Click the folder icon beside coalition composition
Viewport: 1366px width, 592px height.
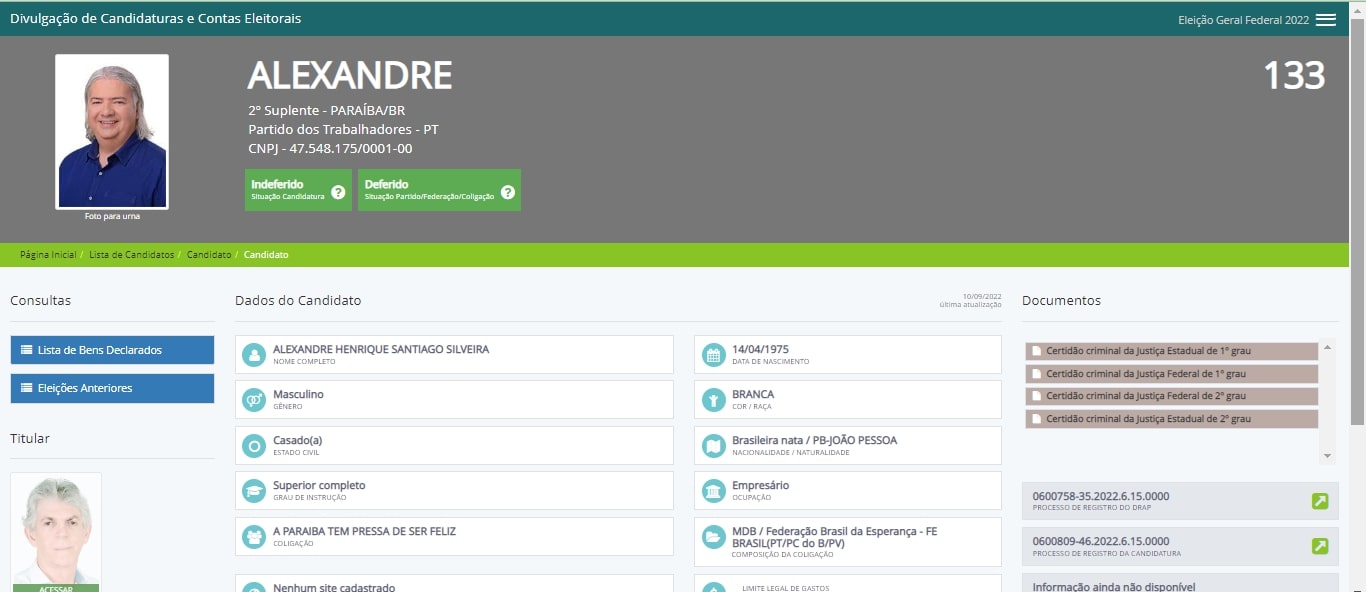point(713,537)
